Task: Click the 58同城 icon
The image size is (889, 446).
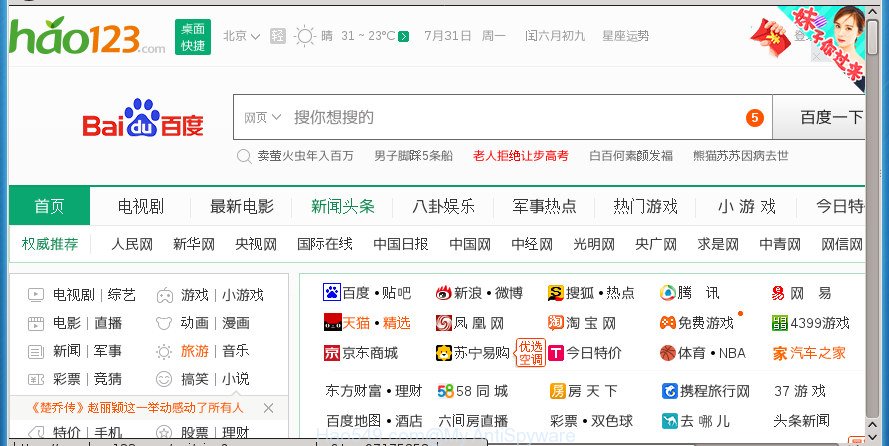Action: tap(446, 391)
